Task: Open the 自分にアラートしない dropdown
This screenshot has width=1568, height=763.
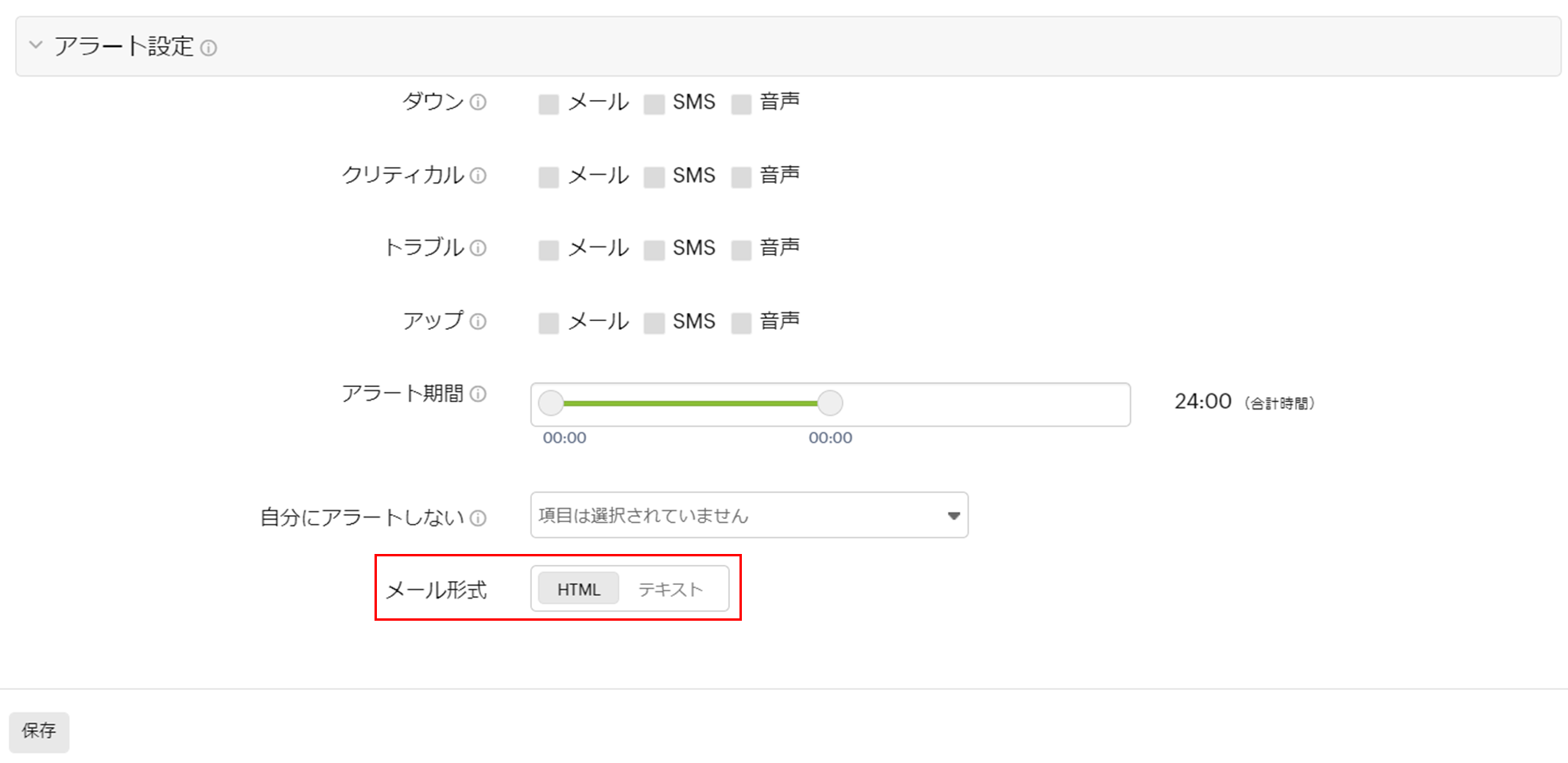Action: [748, 516]
